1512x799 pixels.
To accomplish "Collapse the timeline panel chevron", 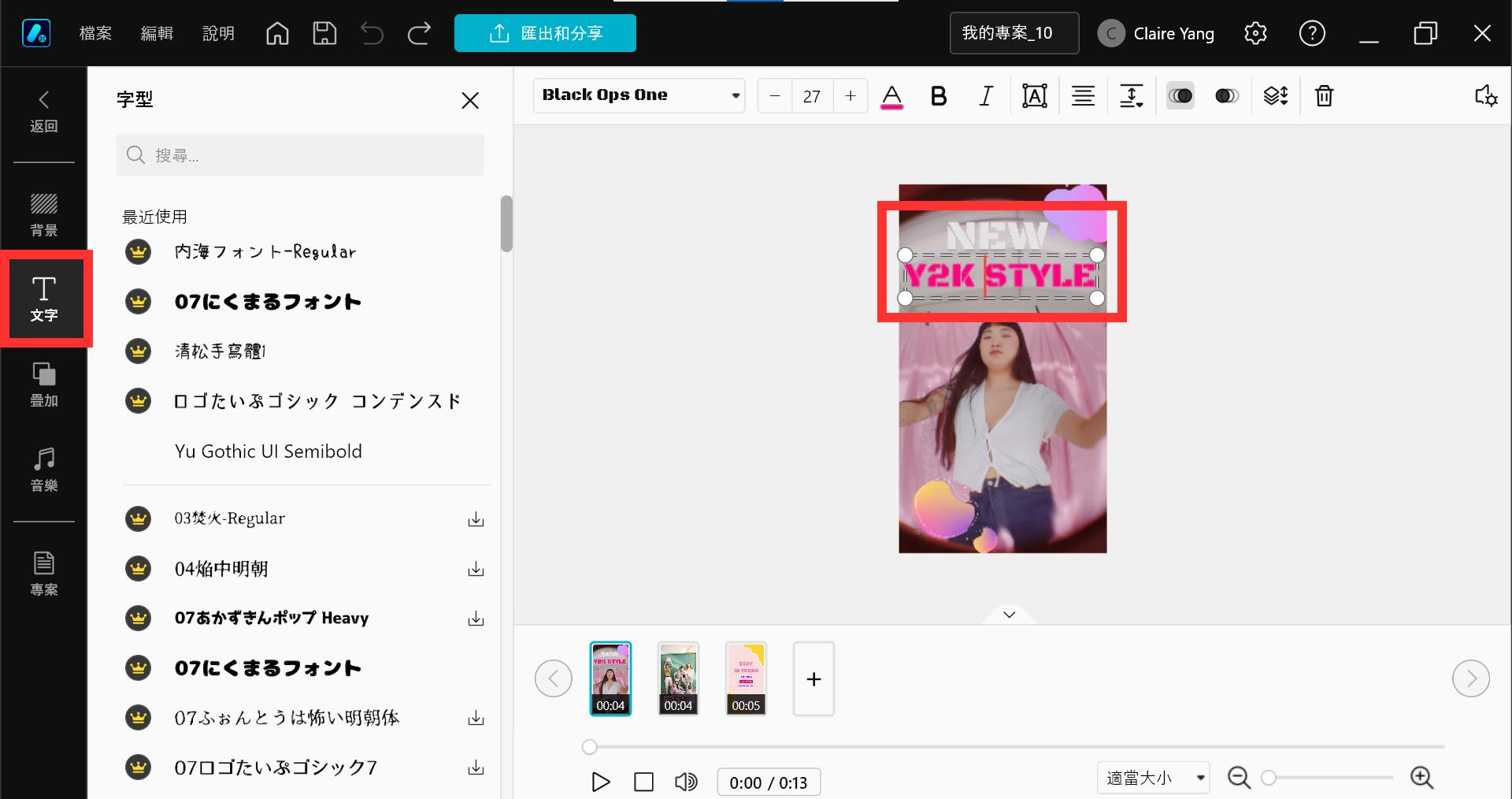I will coord(1009,615).
